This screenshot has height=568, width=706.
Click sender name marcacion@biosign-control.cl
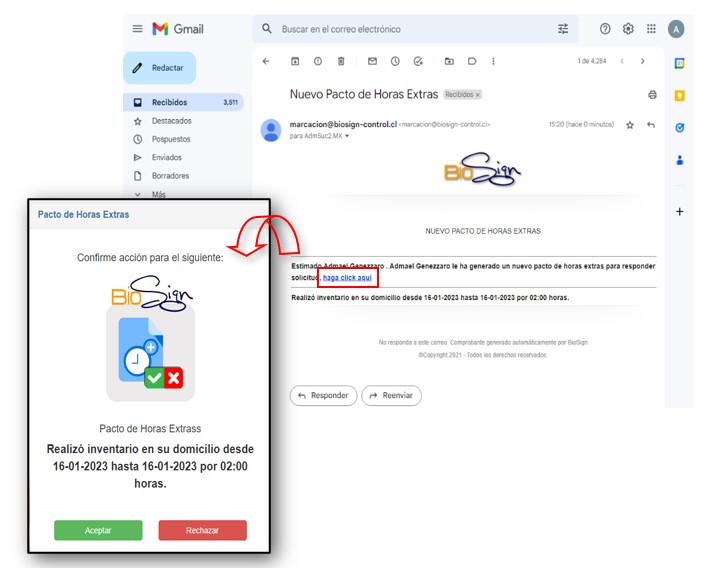(343, 124)
